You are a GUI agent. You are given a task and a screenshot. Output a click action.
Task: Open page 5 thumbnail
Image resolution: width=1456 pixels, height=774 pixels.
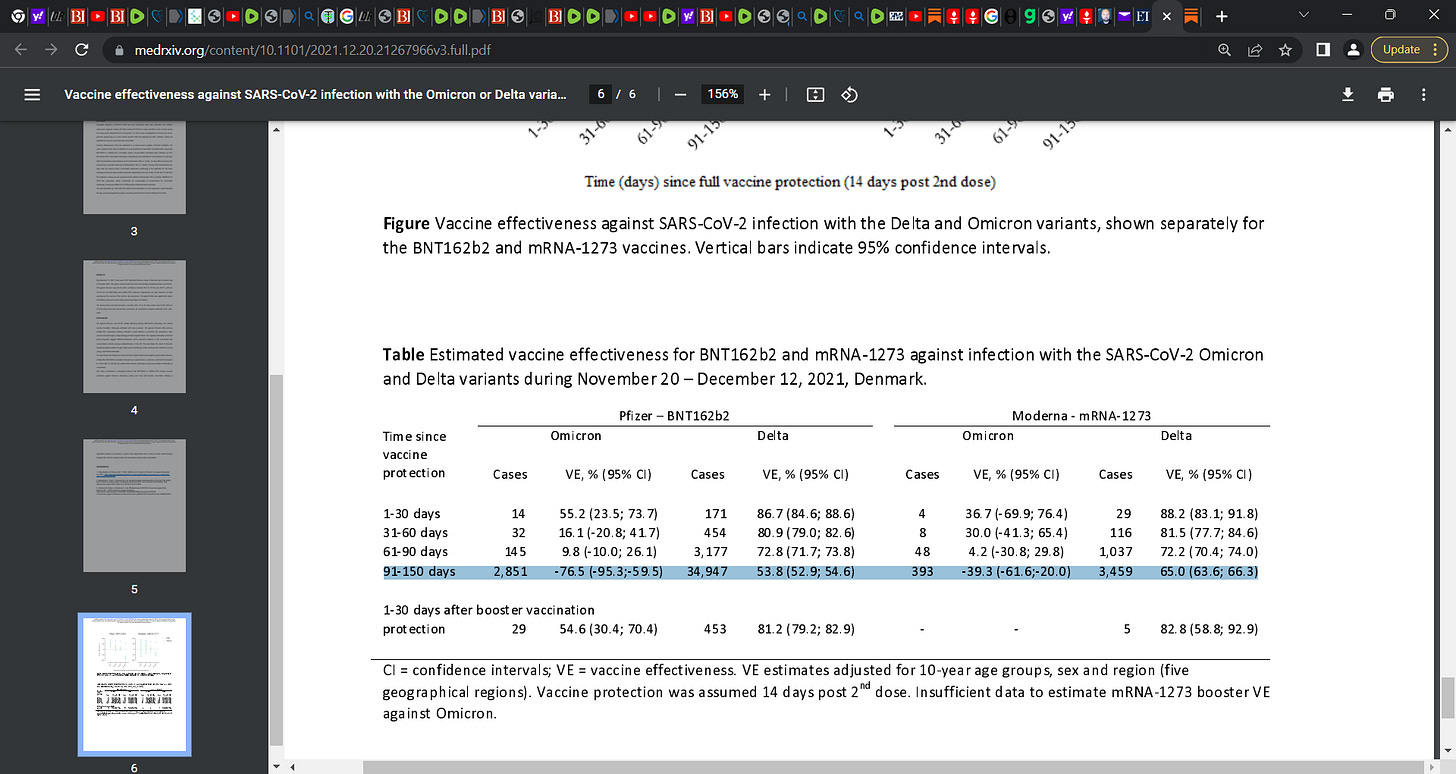click(x=134, y=504)
